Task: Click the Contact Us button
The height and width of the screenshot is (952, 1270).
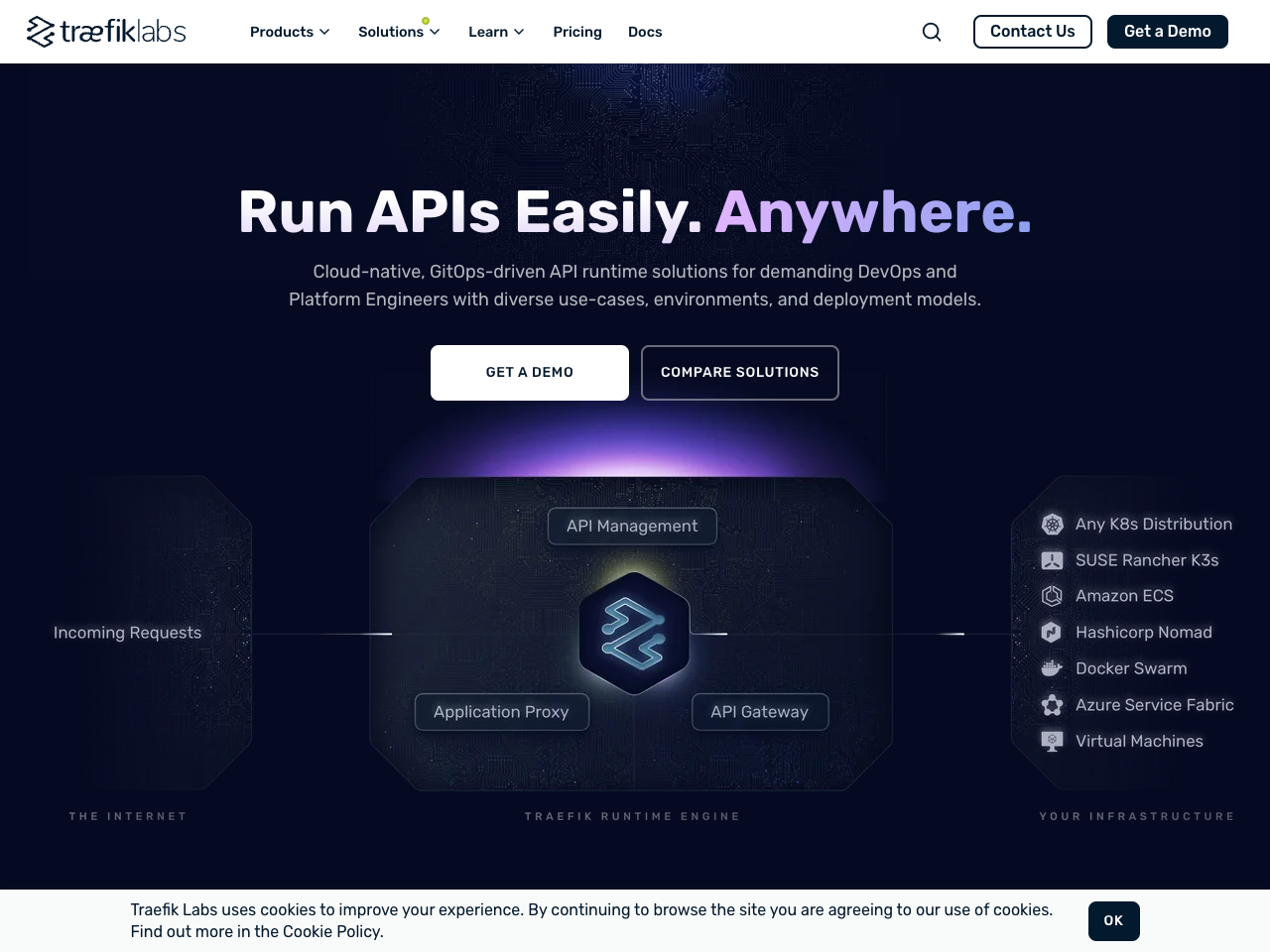Action: tap(1033, 32)
